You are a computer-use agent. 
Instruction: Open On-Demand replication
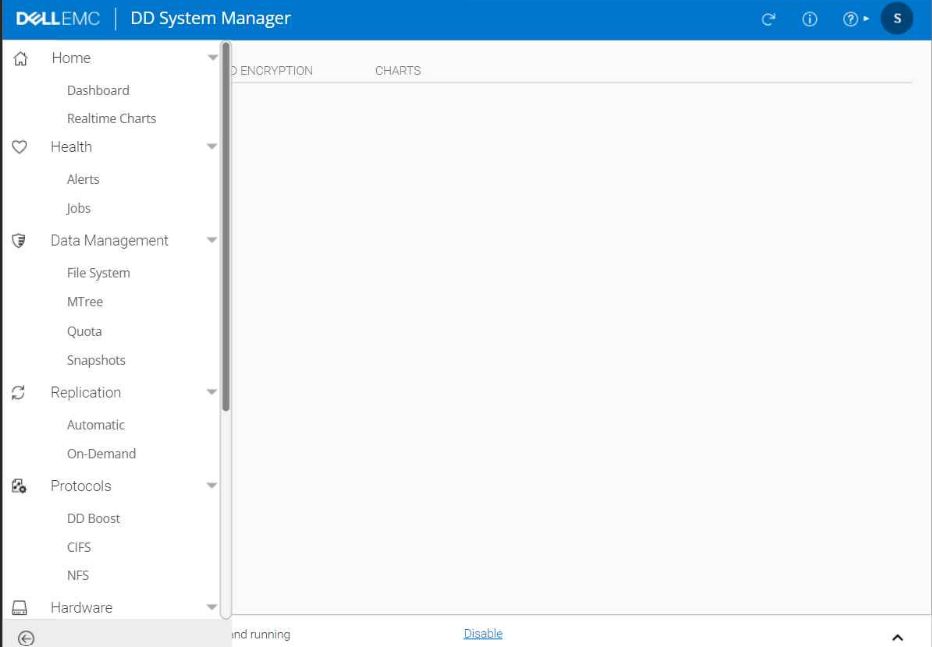tap(101, 454)
